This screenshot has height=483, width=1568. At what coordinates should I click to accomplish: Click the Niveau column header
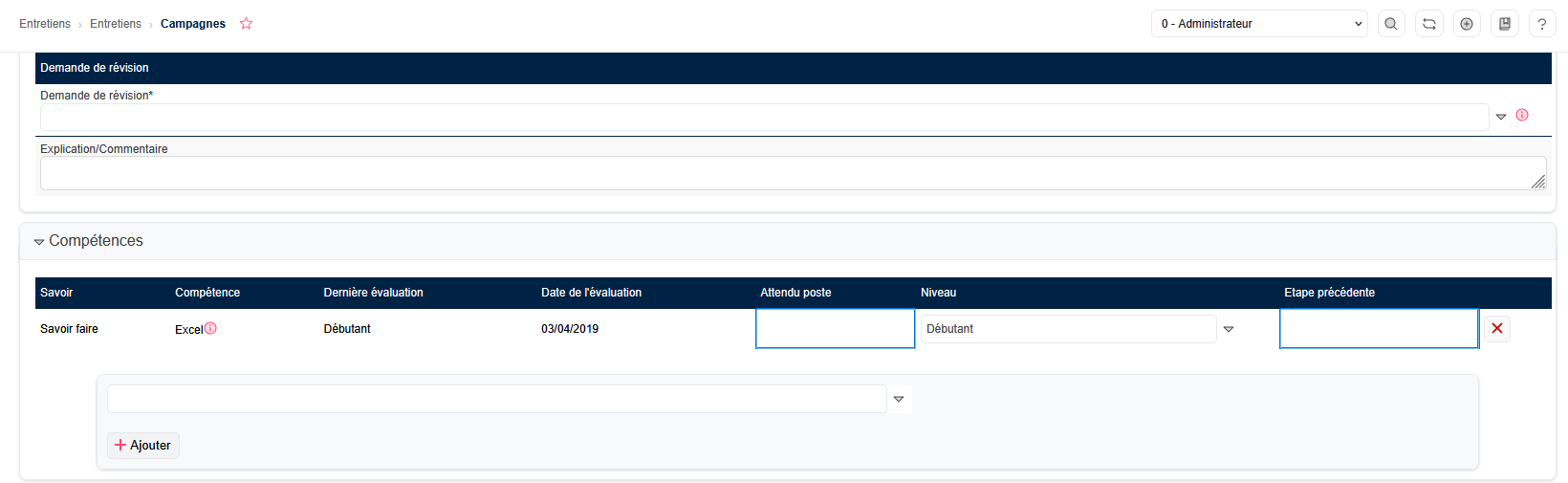pyautogui.click(x=938, y=293)
